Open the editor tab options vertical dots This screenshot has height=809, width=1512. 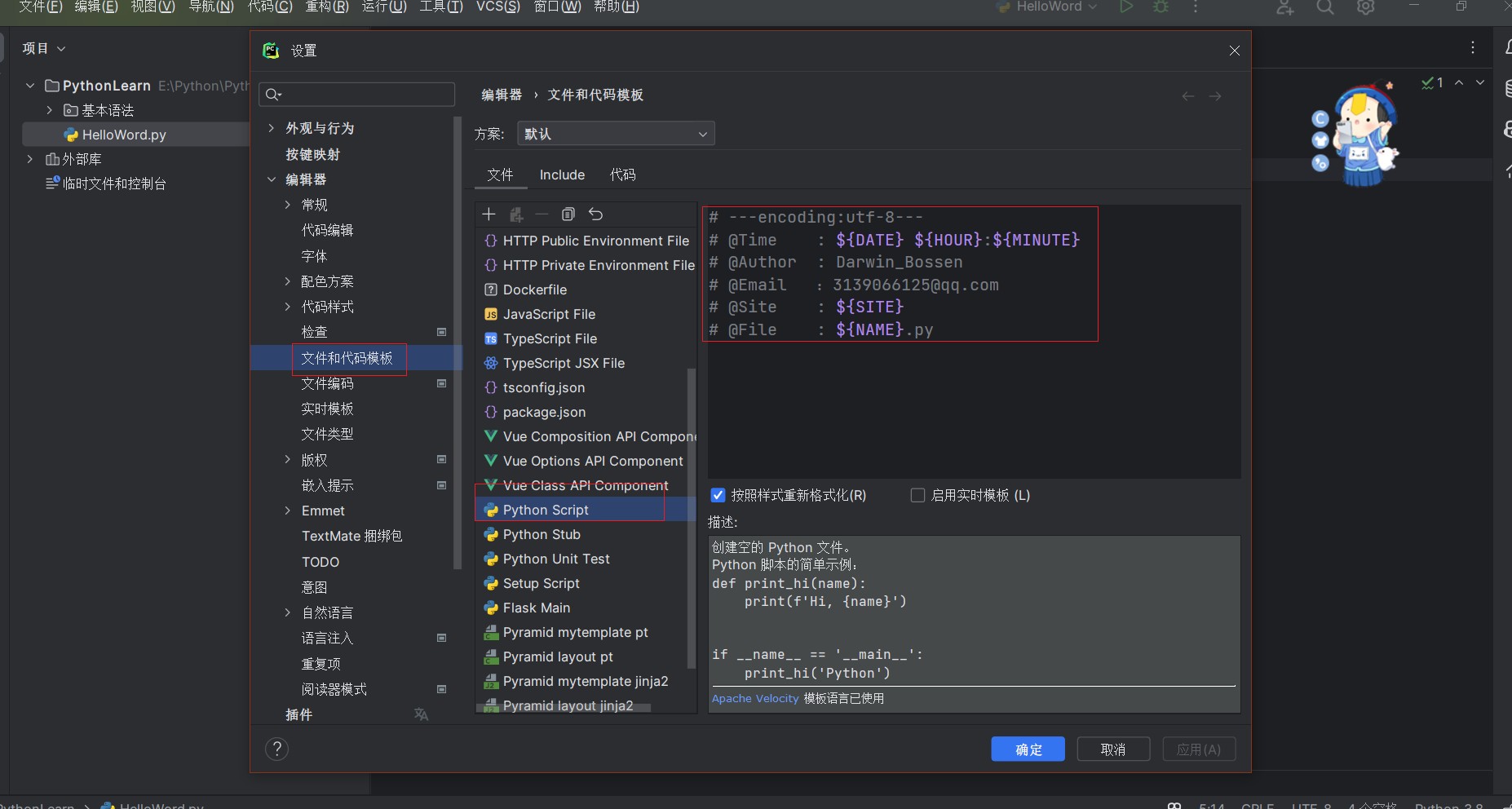[1473, 47]
